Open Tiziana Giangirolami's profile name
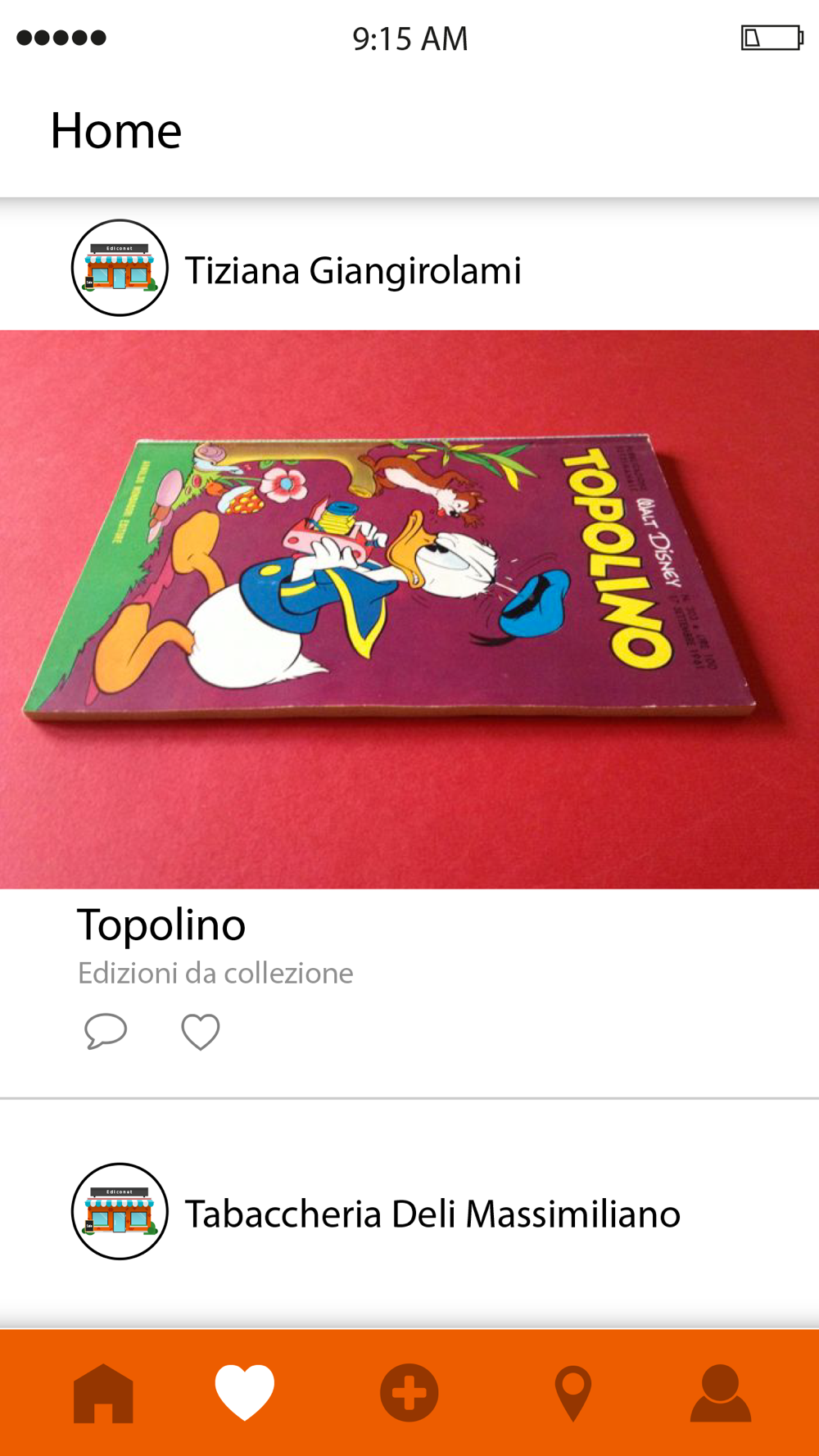 [353, 270]
